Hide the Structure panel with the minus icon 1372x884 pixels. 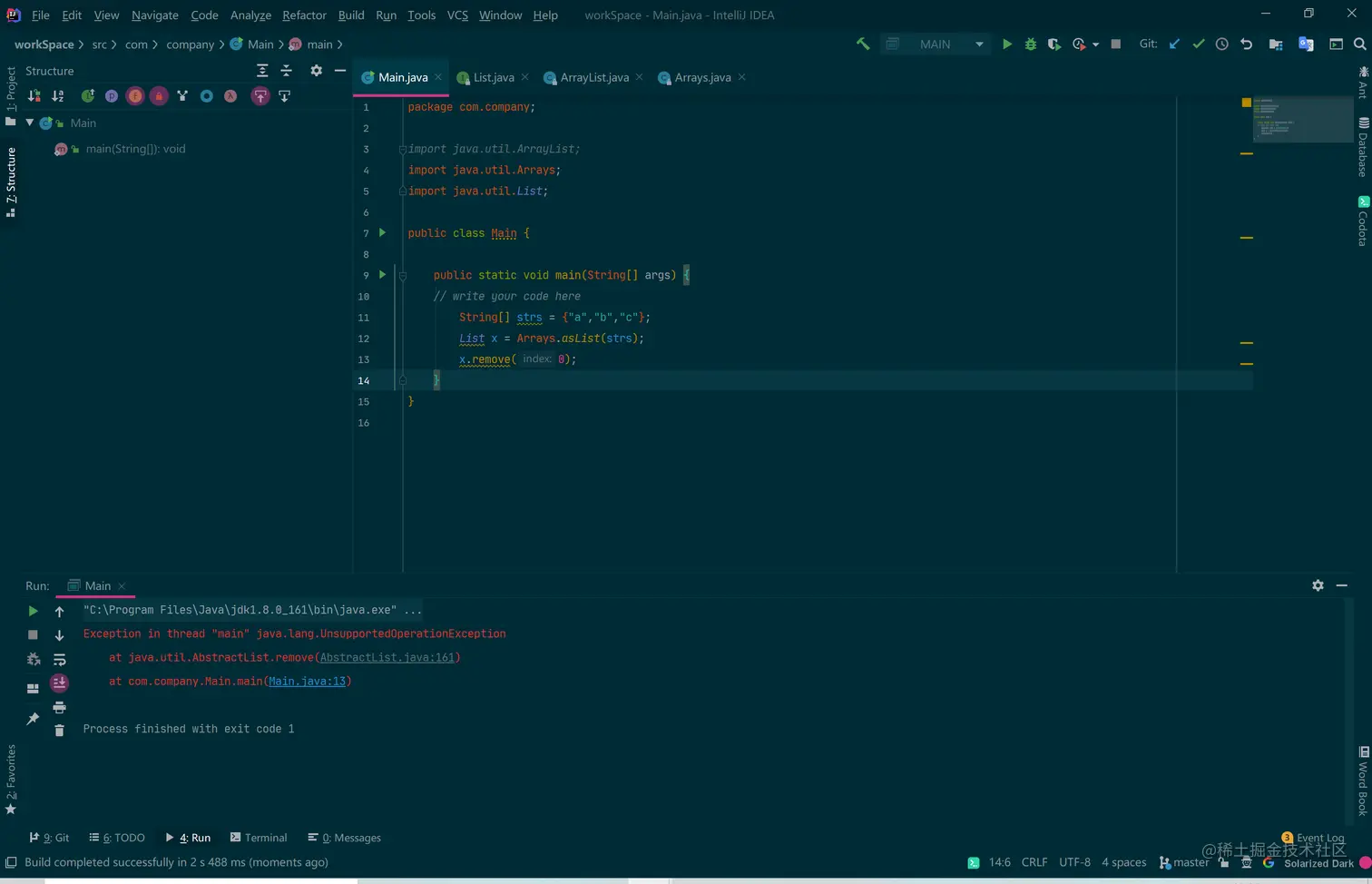[340, 70]
